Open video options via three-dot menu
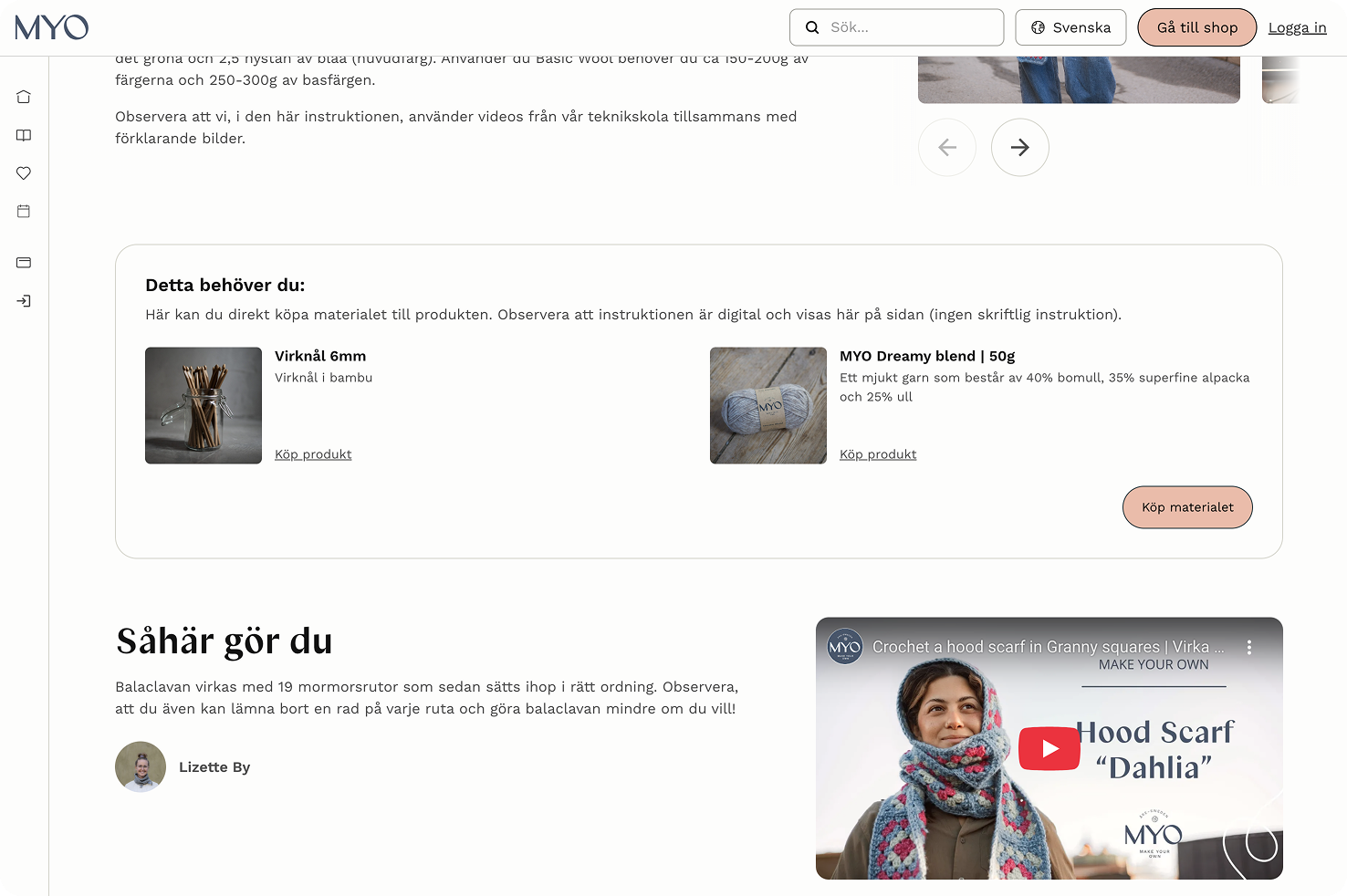This screenshot has width=1347, height=896. coord(1249,646)
